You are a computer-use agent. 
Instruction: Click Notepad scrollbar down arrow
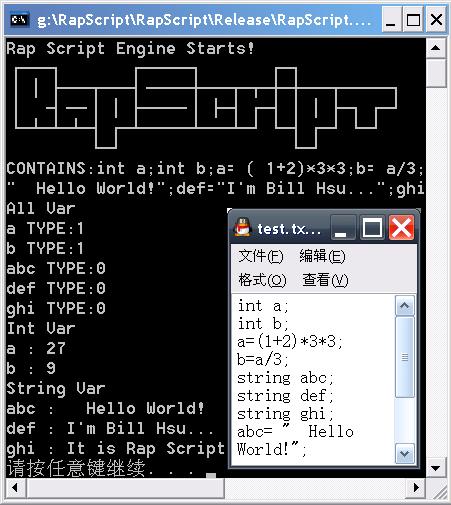[x=405, y=453]
